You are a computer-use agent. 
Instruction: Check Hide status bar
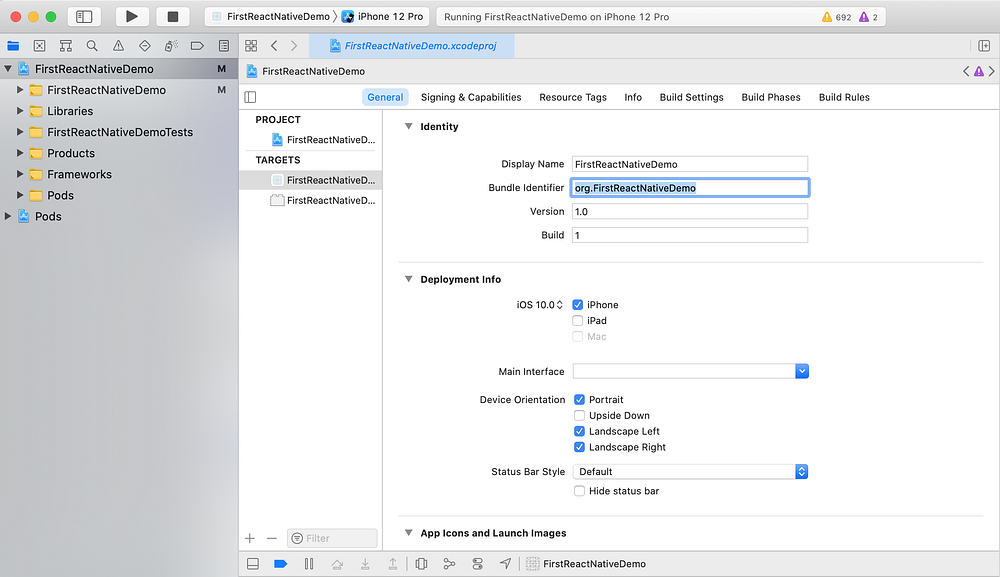click(x=579, y=491)
